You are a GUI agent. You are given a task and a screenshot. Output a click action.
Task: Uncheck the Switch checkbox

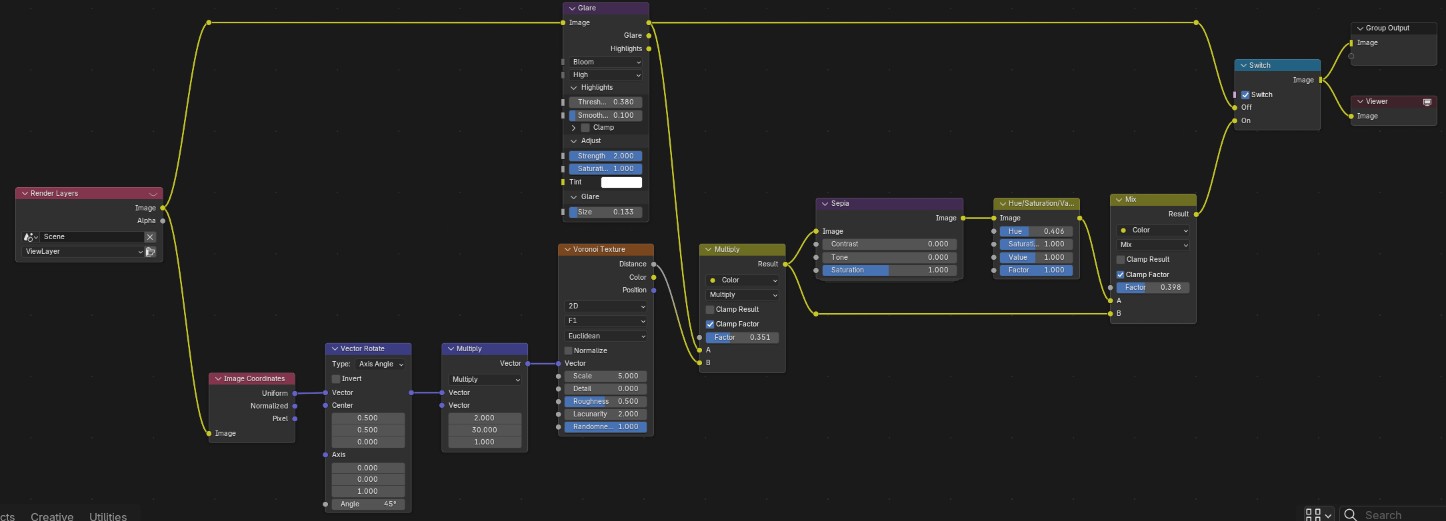coord(1245,95)
